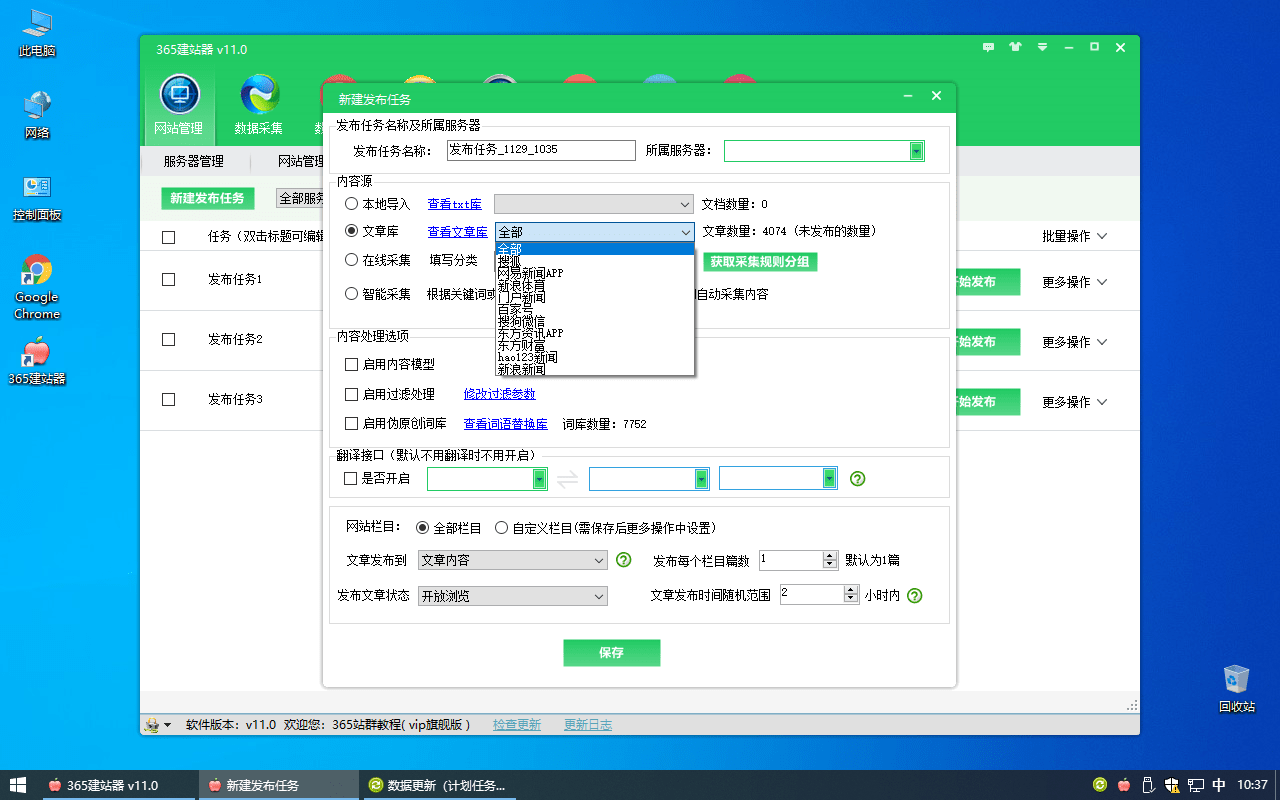The height and width of the screenshot is (800, 1280).
Task: Choose 搜狐 in the article library list
Action: click(594, 261)
